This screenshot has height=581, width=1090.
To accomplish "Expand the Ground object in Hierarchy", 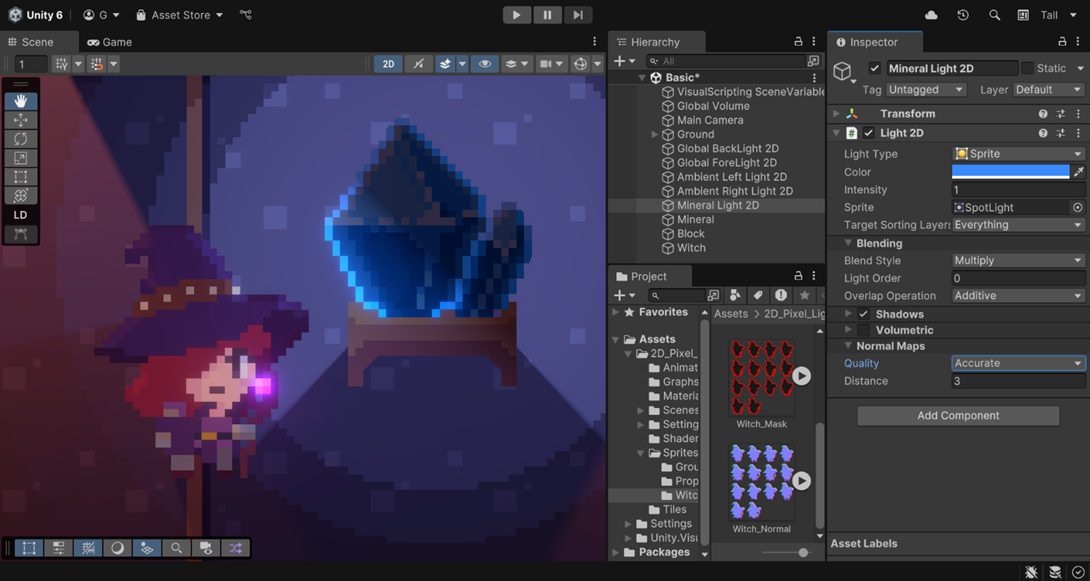I will pyautogui.click(x=655, y=134).
